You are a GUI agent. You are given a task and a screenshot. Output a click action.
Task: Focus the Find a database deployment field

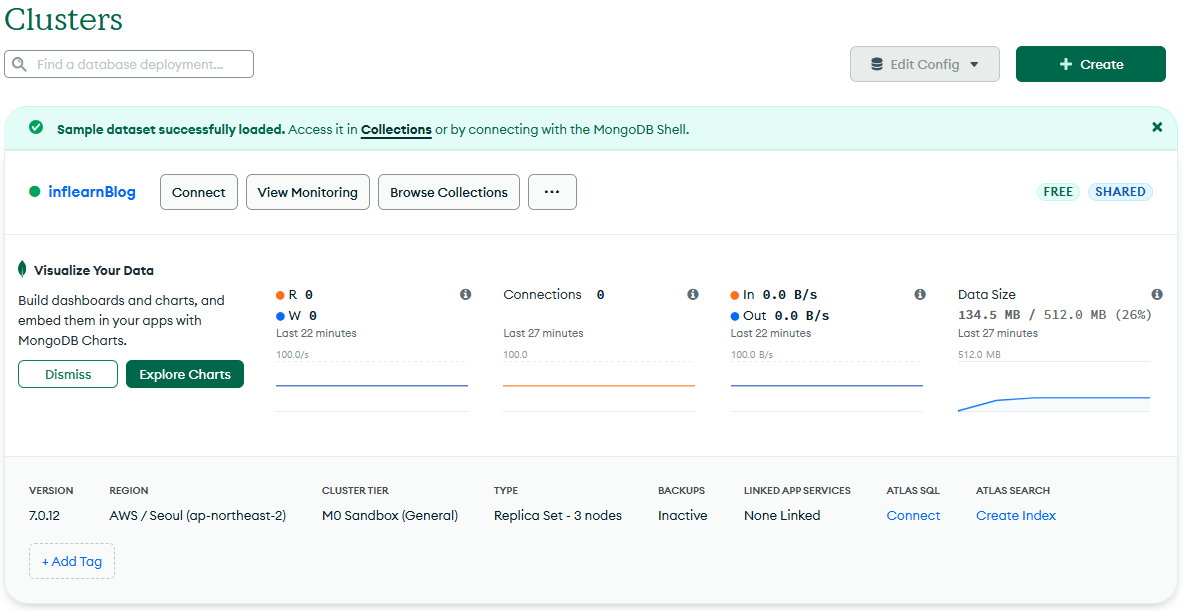(129, 64)
